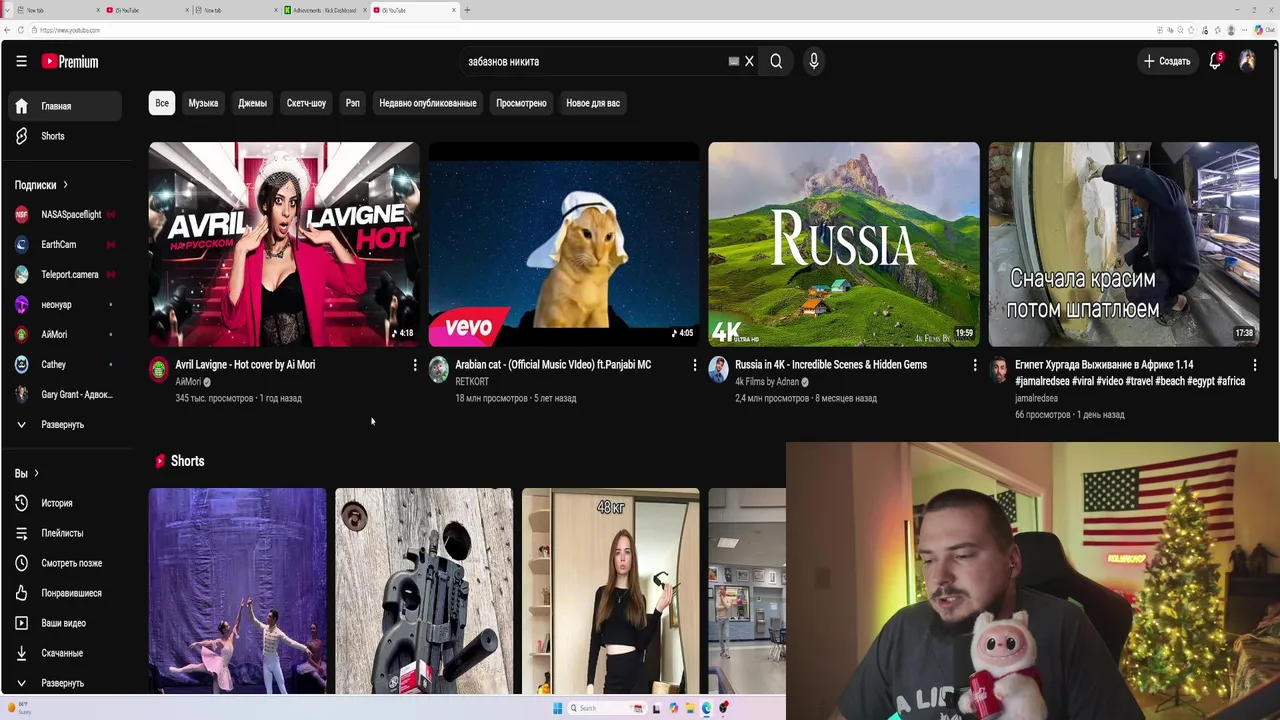
Task: Open the account avatar menu
Action: pyautogui.click(x=1247, y=61)
